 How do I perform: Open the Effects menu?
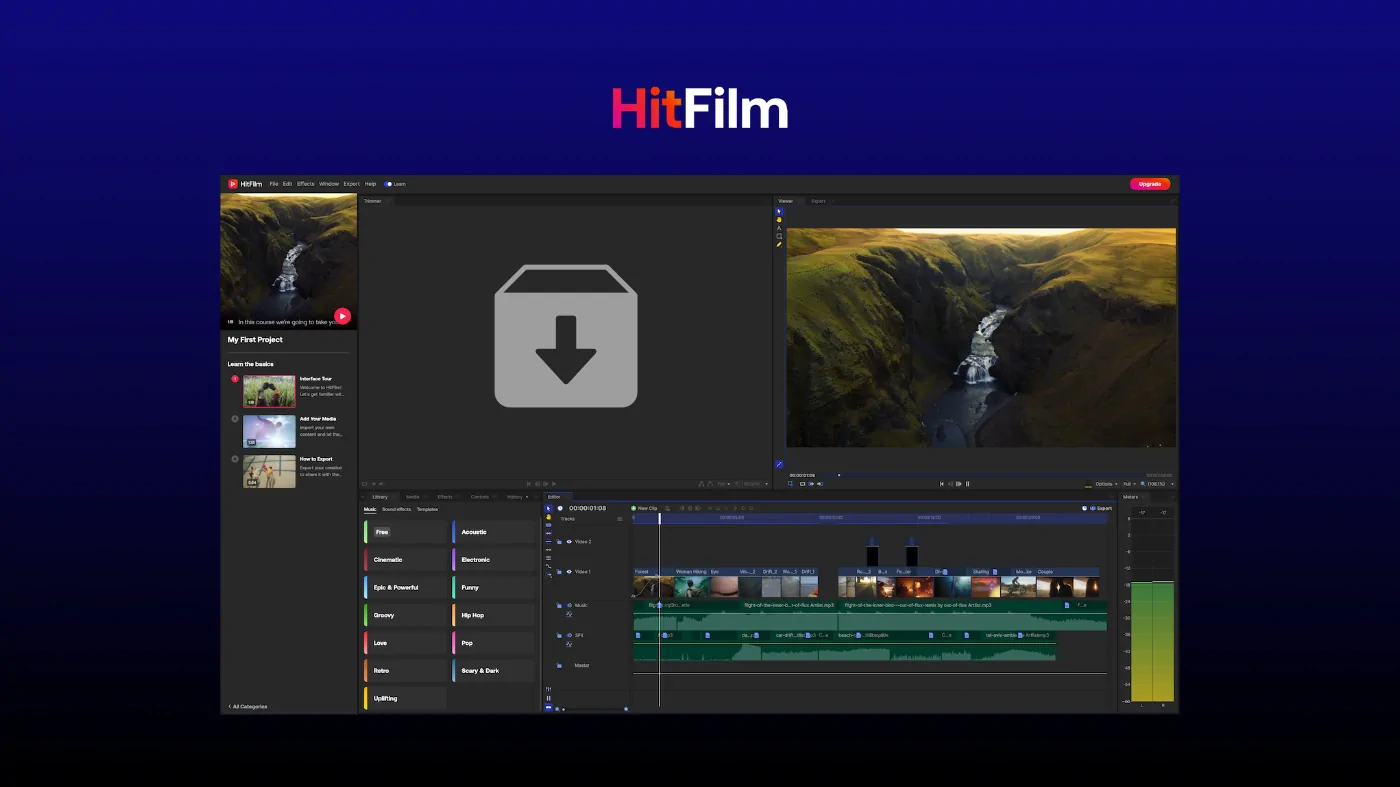(306, 184)
